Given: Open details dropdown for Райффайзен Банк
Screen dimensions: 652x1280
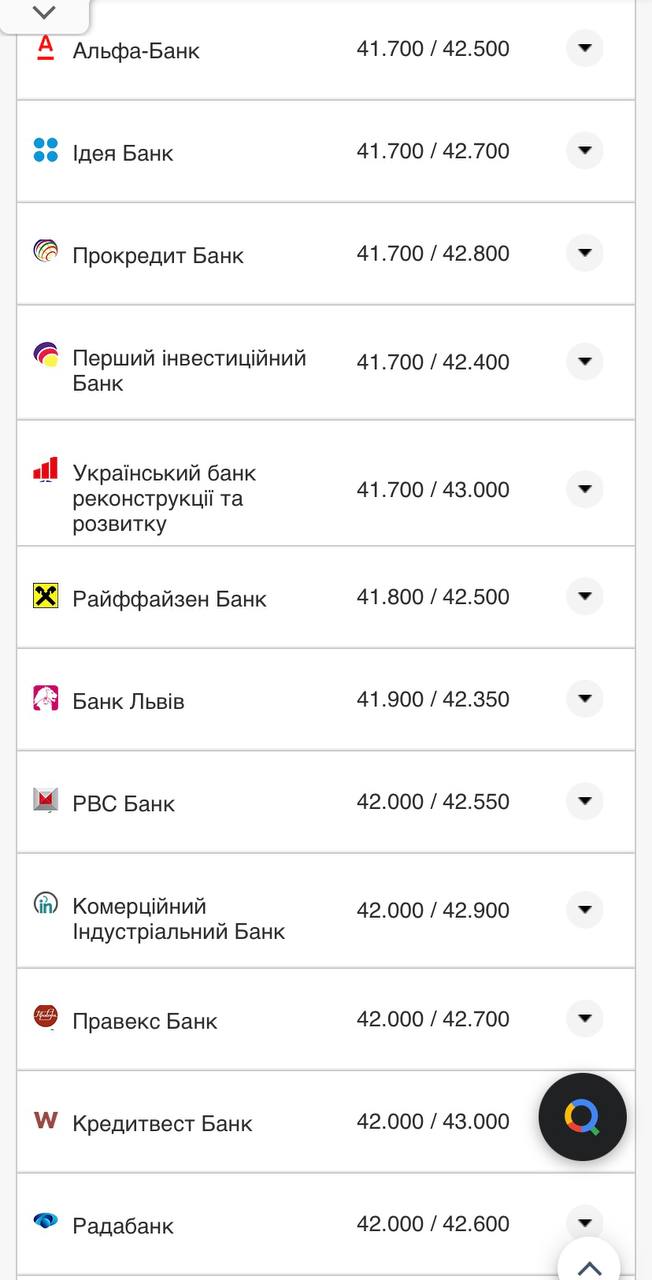Looking at the screenshot, I should coord(584,596).
